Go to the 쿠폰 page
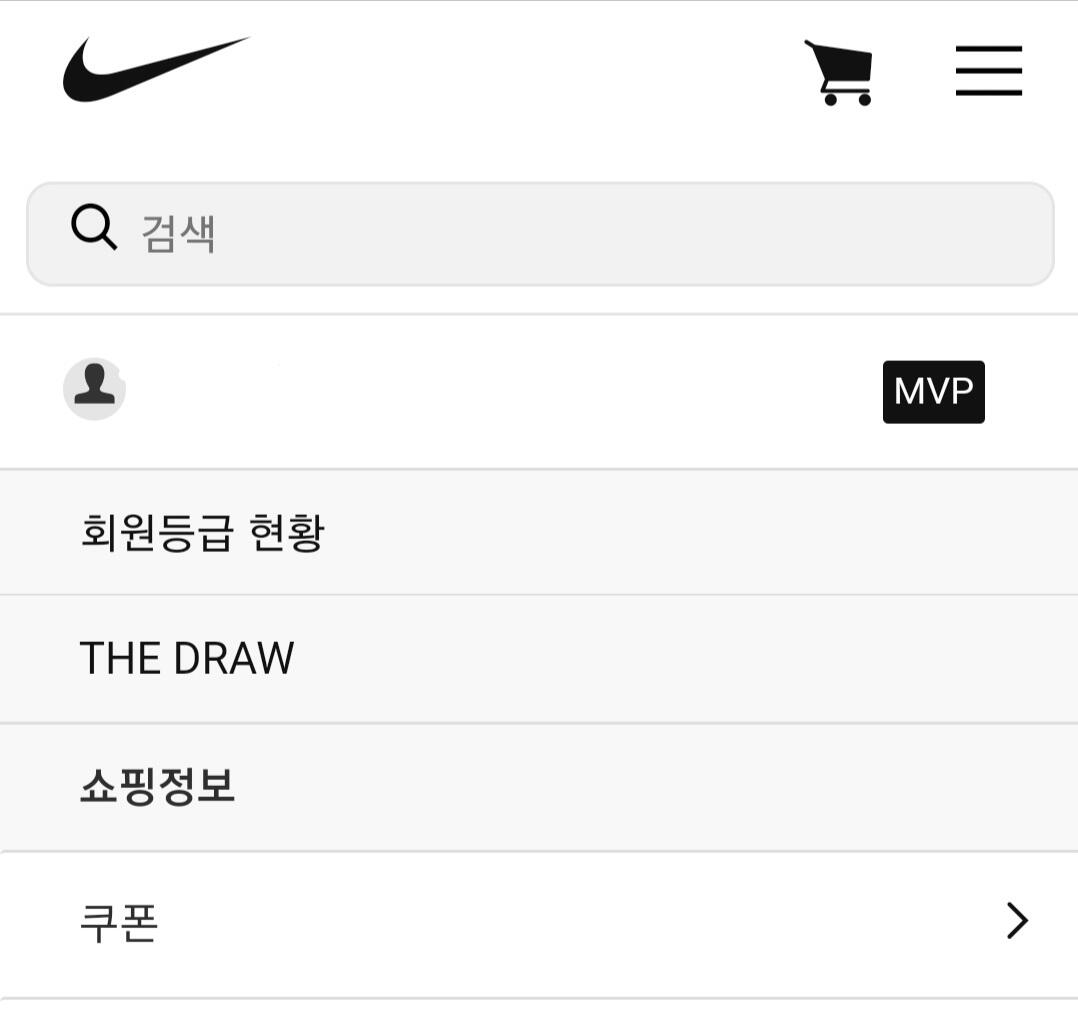The image size is (1078, 1025). [539, 924]
